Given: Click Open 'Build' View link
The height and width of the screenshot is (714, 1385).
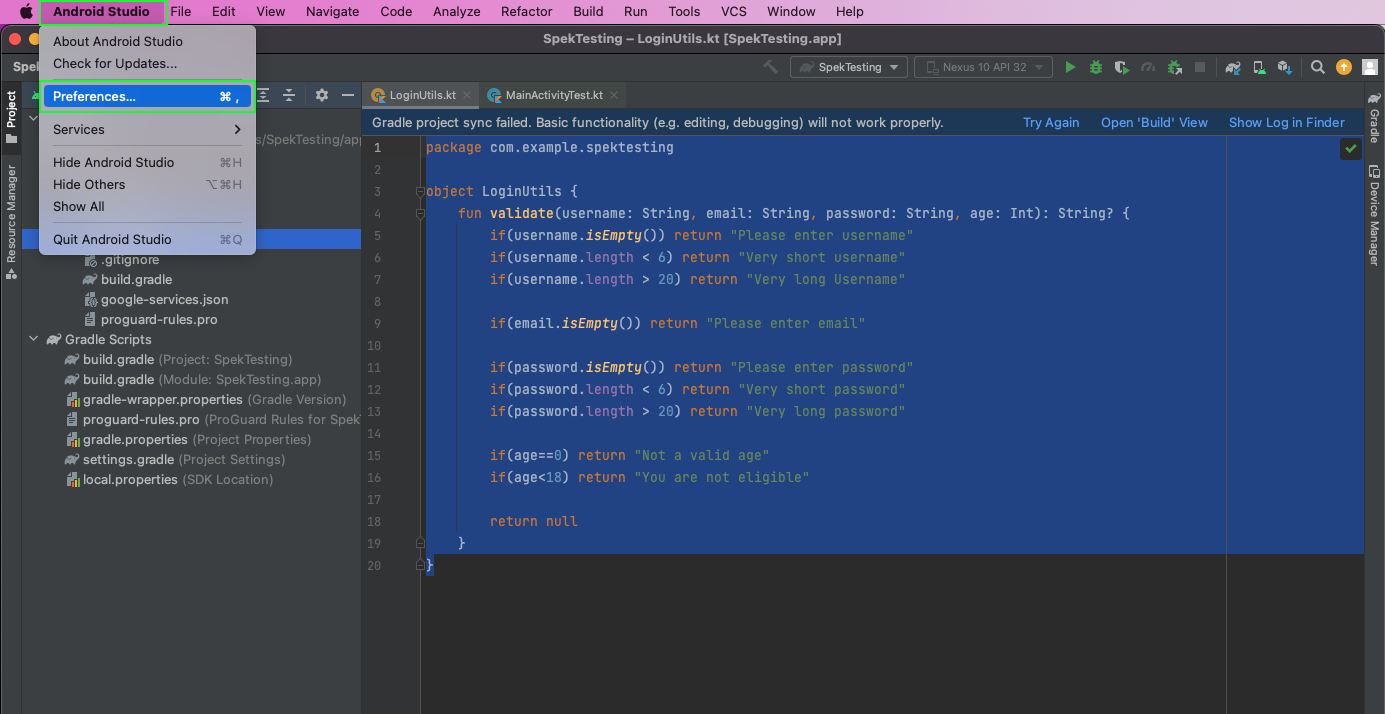Looking at the screenshot, I should (1154, 122).
